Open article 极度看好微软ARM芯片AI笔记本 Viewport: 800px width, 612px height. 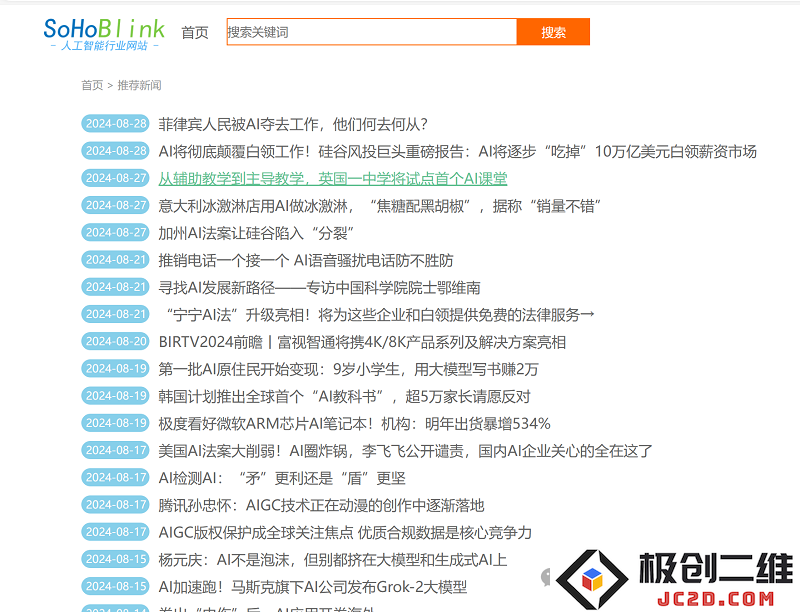pyautogui.click(x=355, y=424)
